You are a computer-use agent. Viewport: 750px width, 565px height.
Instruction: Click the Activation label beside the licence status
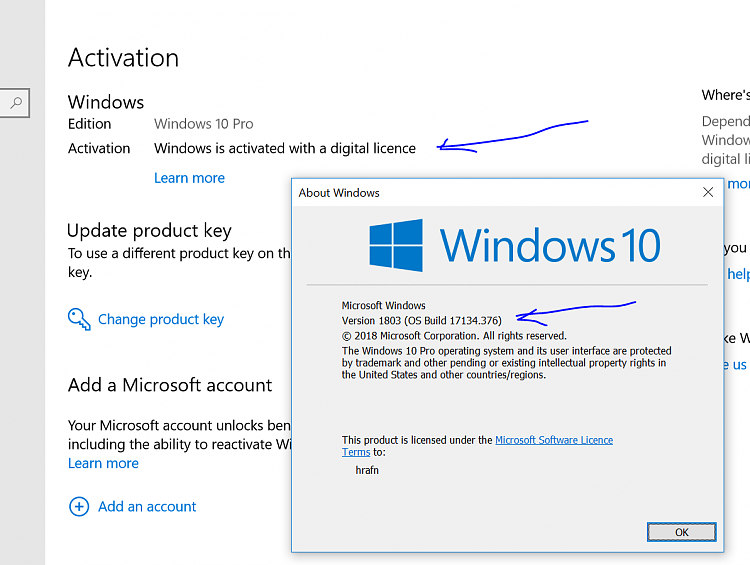99,148
